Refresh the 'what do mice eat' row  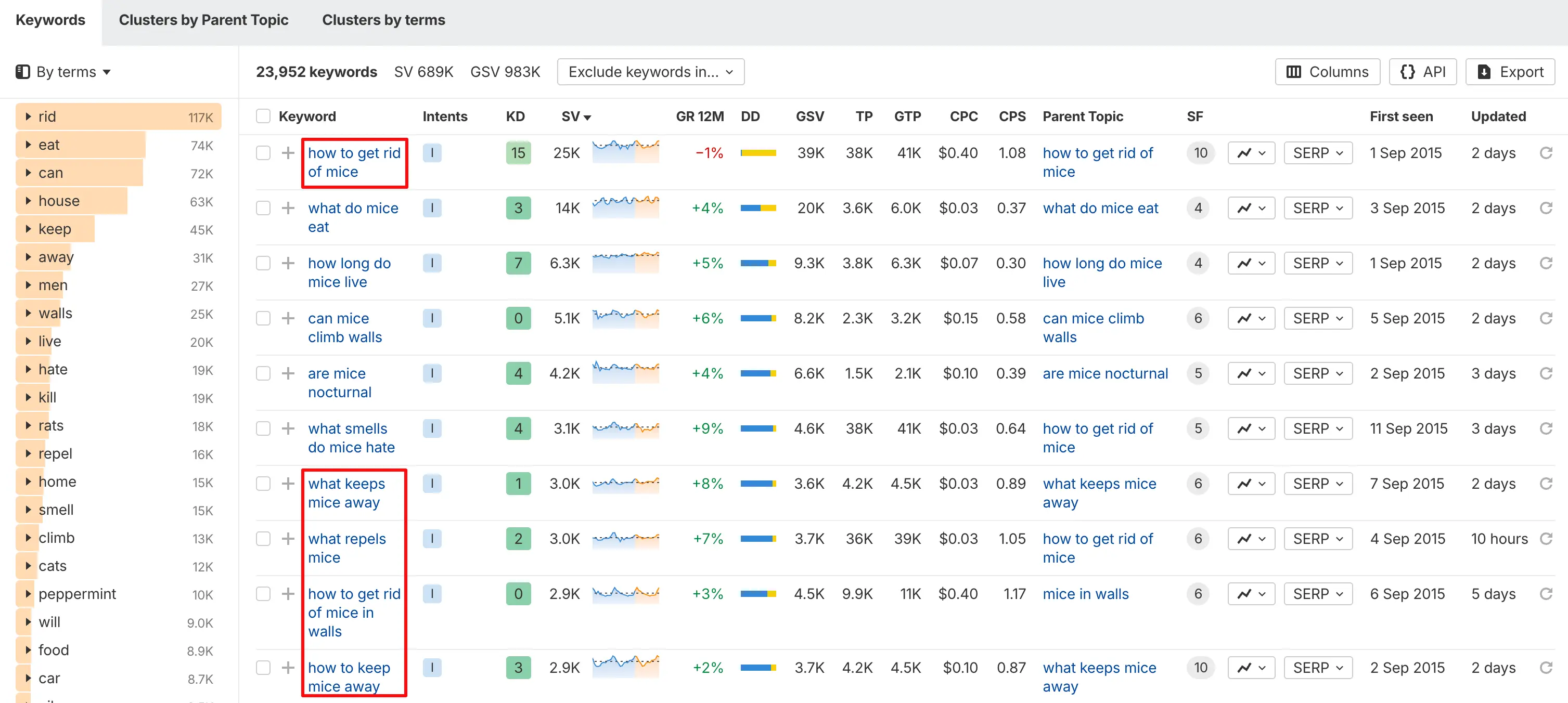1546,208
